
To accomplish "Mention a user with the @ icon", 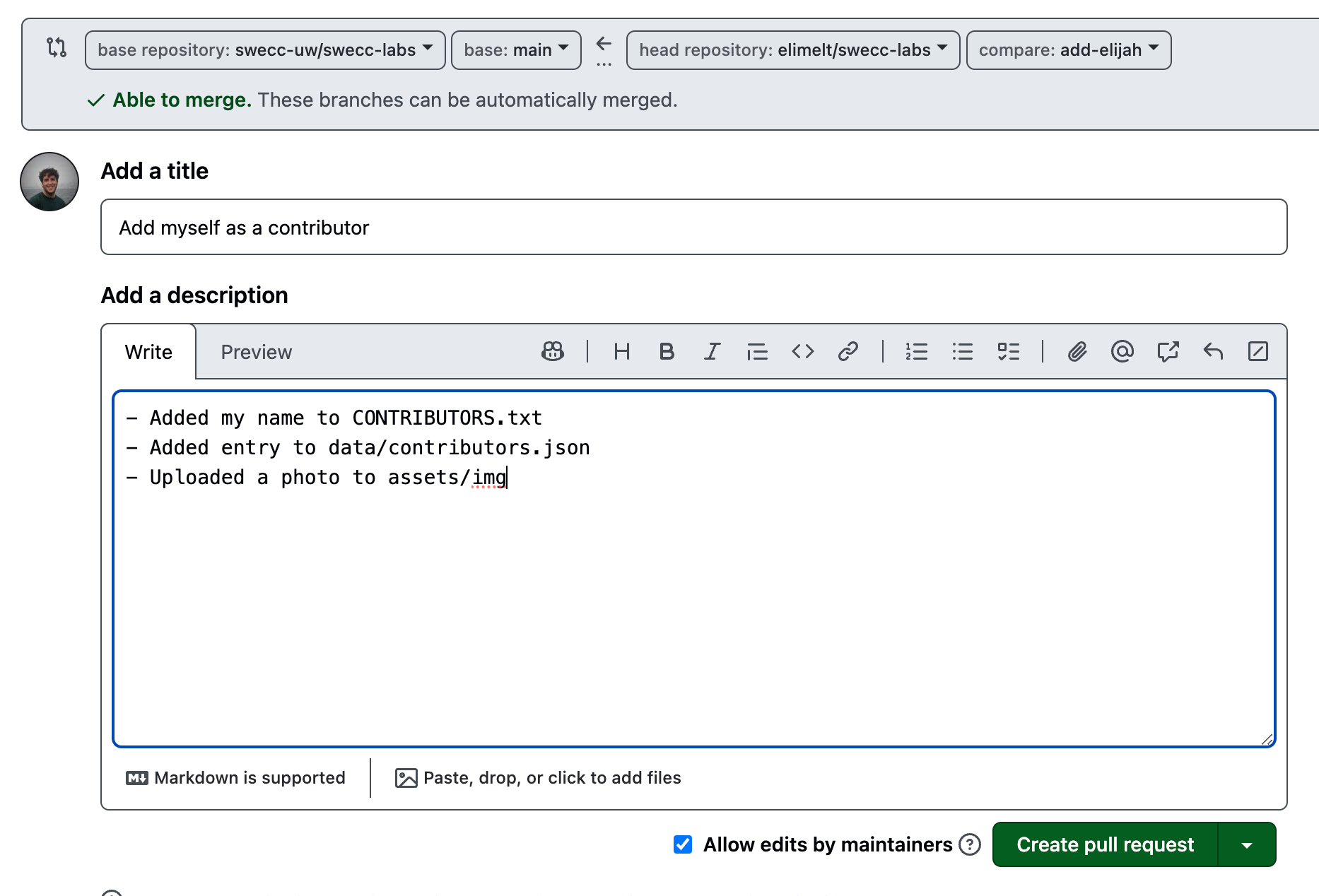I will pos(1122,351).
